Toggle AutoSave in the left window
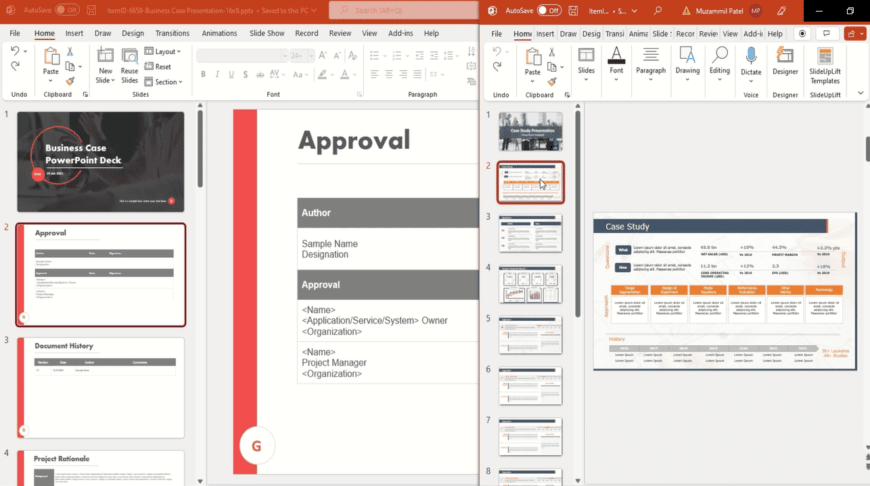 point(67,10)
